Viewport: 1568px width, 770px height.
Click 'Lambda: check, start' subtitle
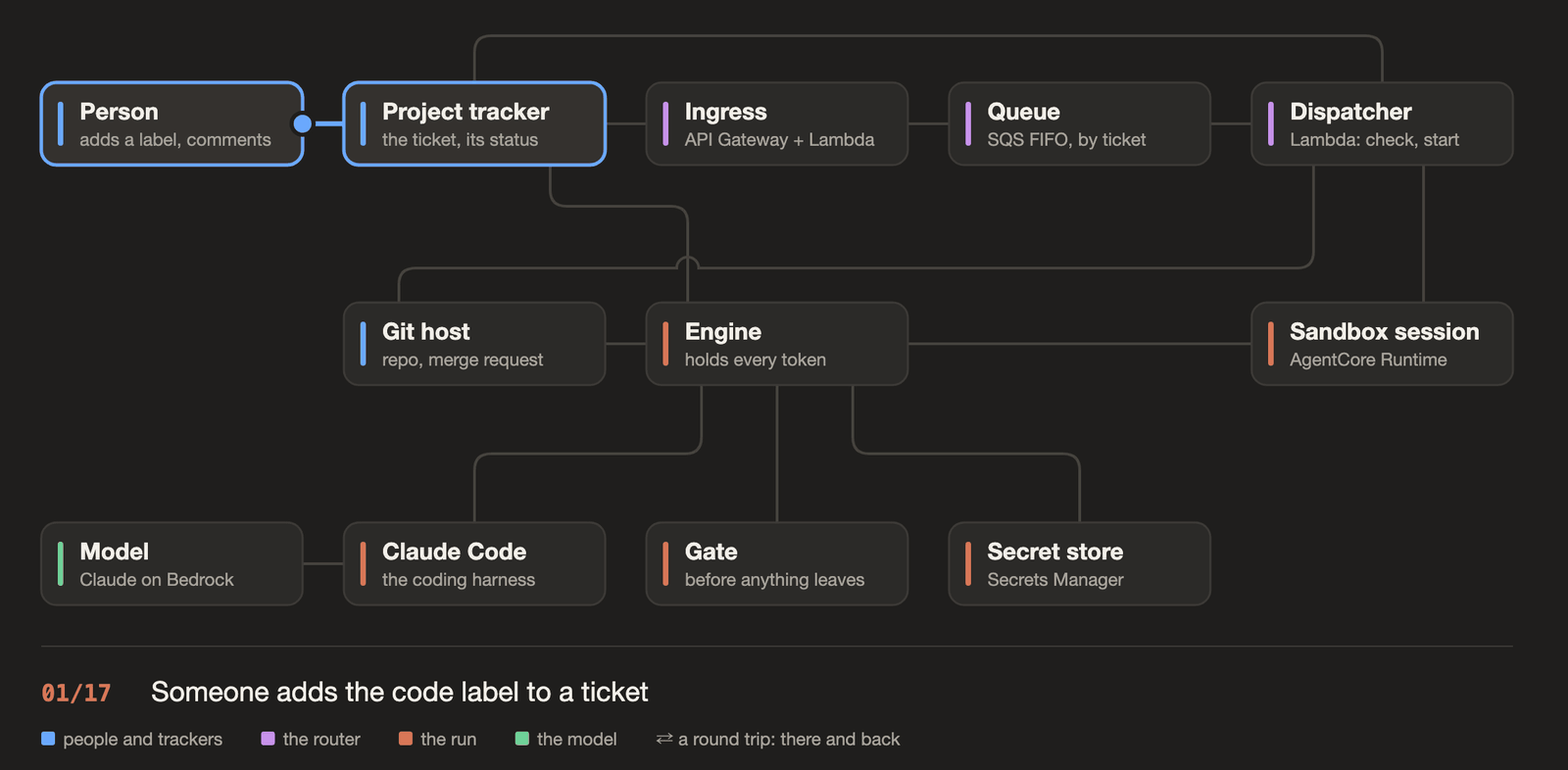(x=1375, y=140)
